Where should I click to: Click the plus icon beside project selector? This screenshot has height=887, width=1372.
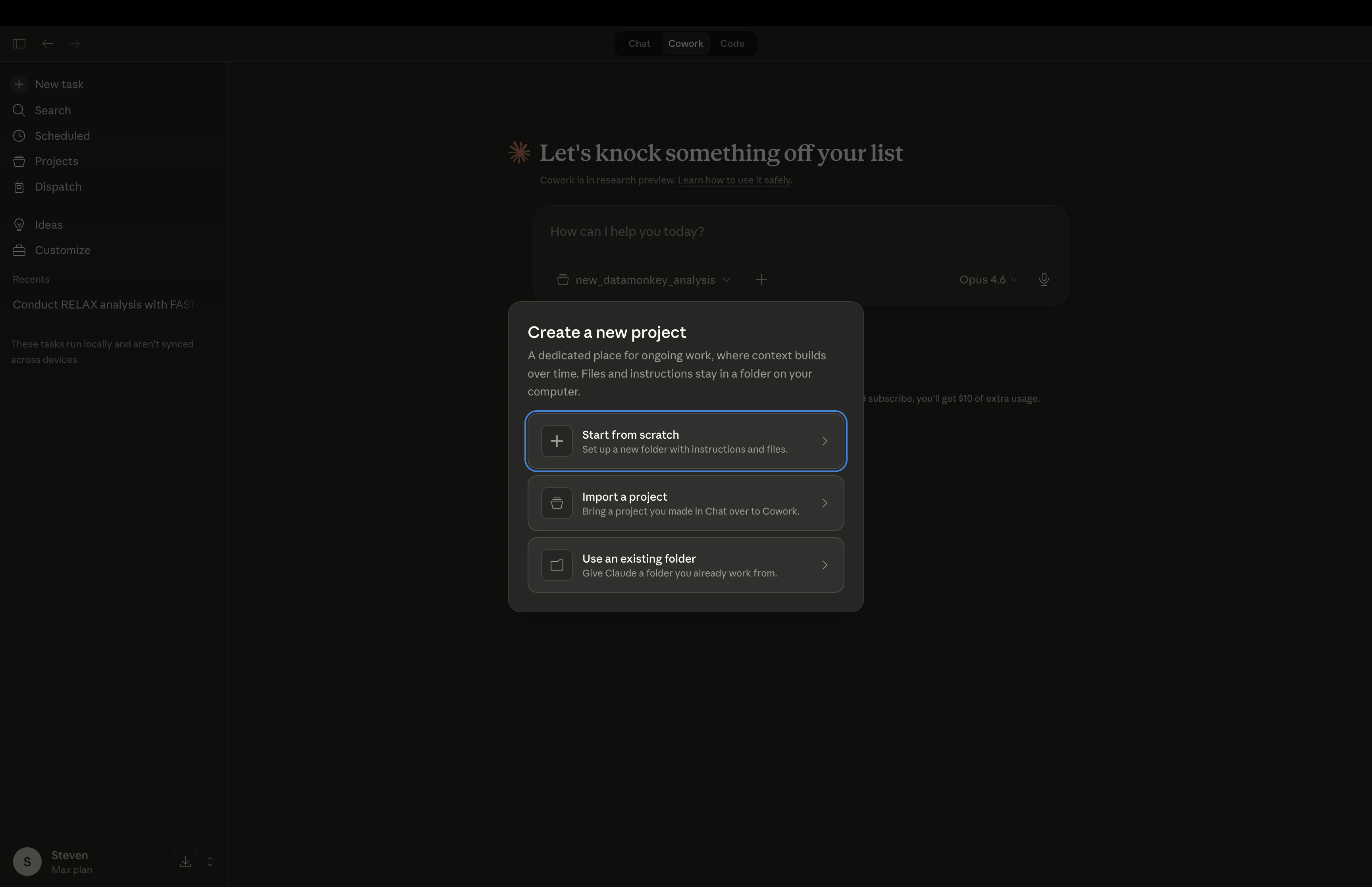(x=761, y=280)
